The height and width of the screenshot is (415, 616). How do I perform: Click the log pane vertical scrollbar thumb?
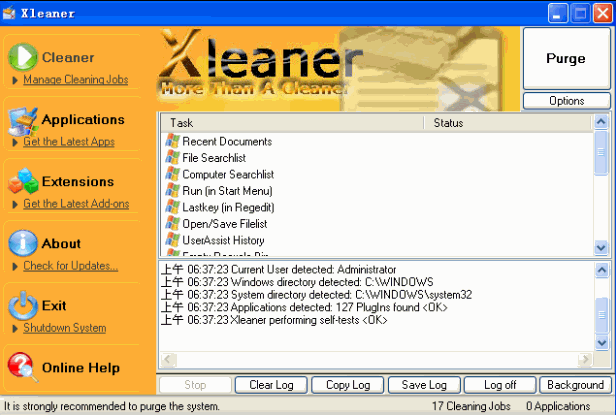click(602, 315)
